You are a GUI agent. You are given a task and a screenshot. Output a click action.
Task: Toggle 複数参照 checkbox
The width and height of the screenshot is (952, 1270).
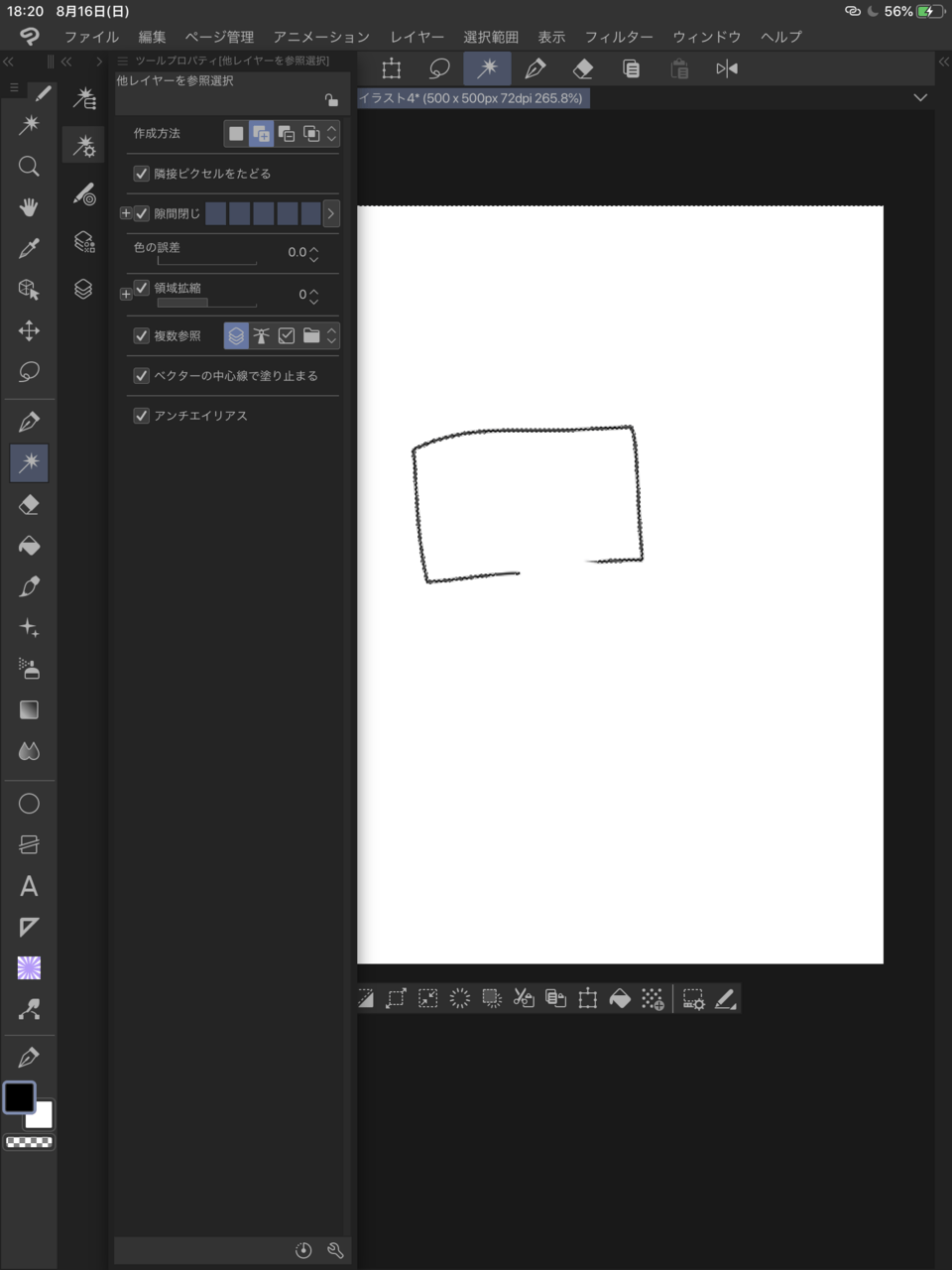tap(141, 336)
